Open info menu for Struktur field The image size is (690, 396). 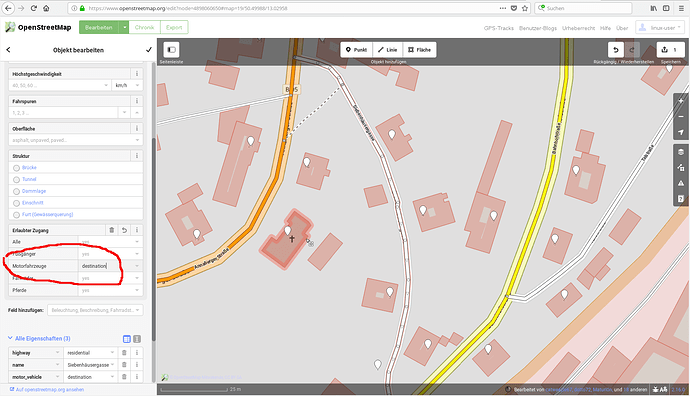pos(137,156)
